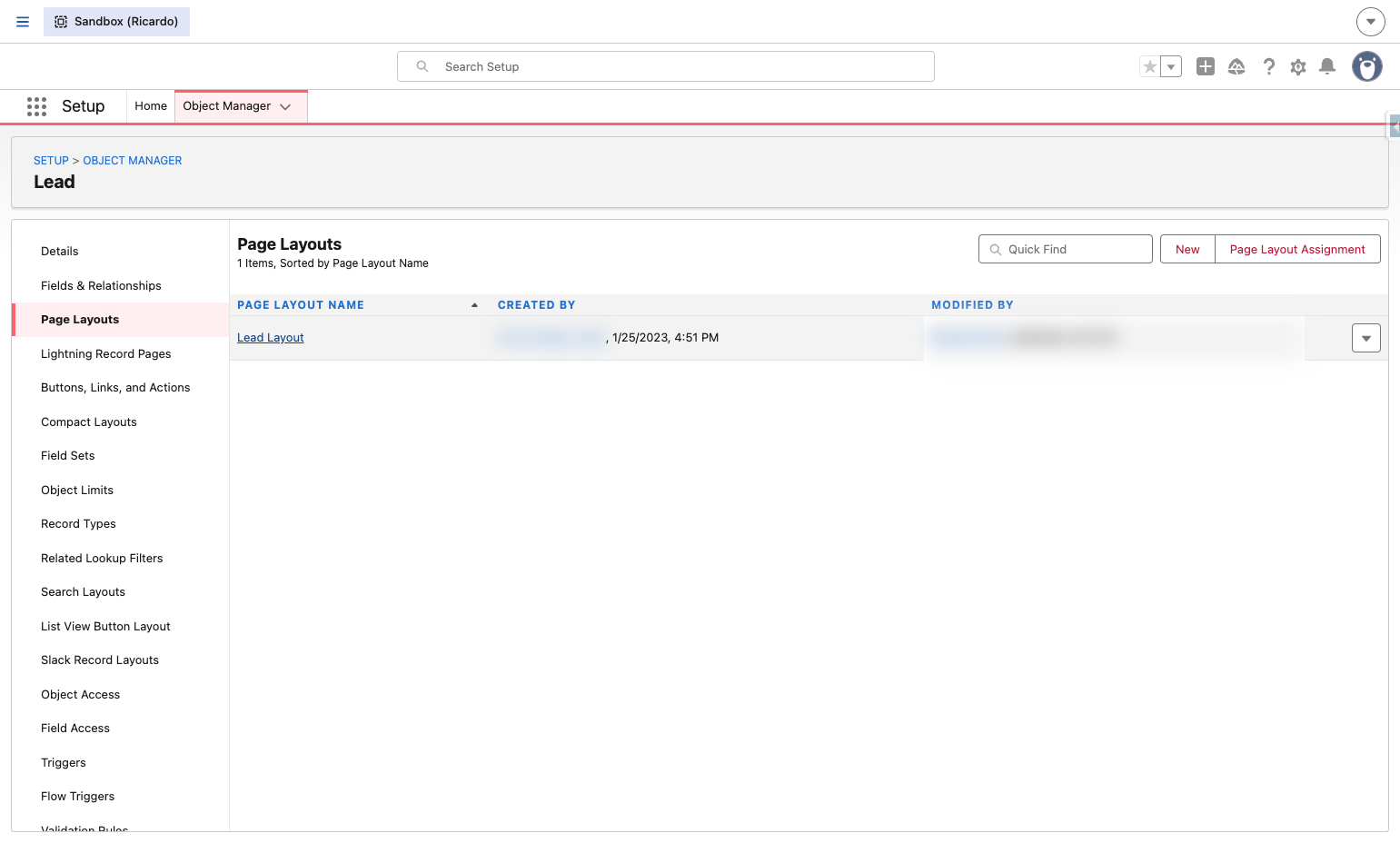This screenshot has width=1400, height=843.
Task: Click the Search Setup field
Action: pos(666,66)
